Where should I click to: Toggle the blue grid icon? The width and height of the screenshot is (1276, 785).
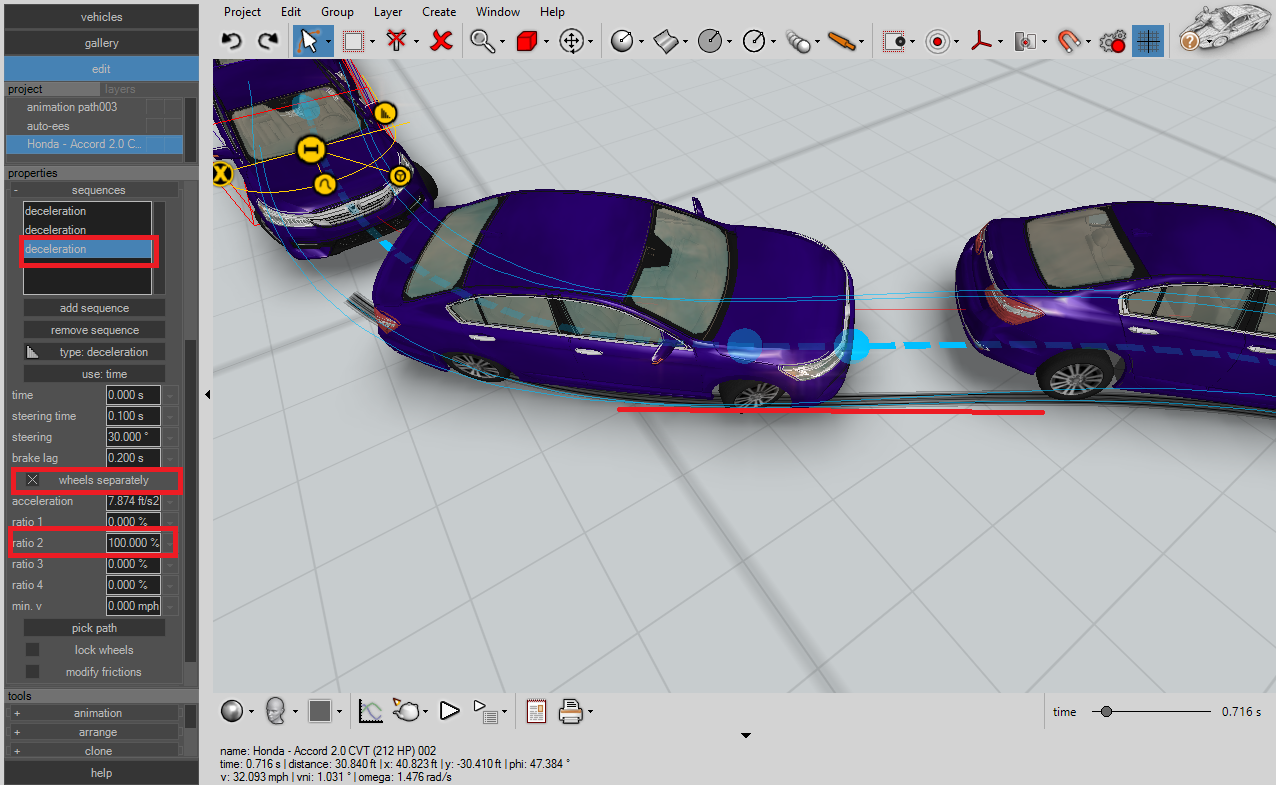point(1148,41)
